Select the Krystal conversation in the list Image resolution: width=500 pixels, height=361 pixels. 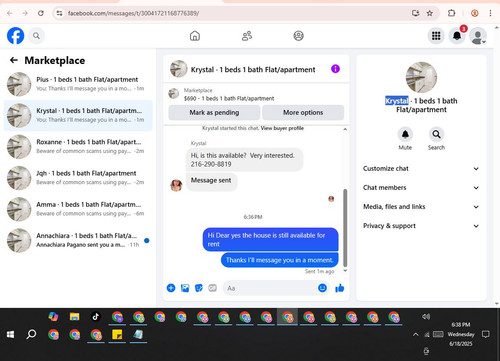pyautogui.click(x=78, y=115)
